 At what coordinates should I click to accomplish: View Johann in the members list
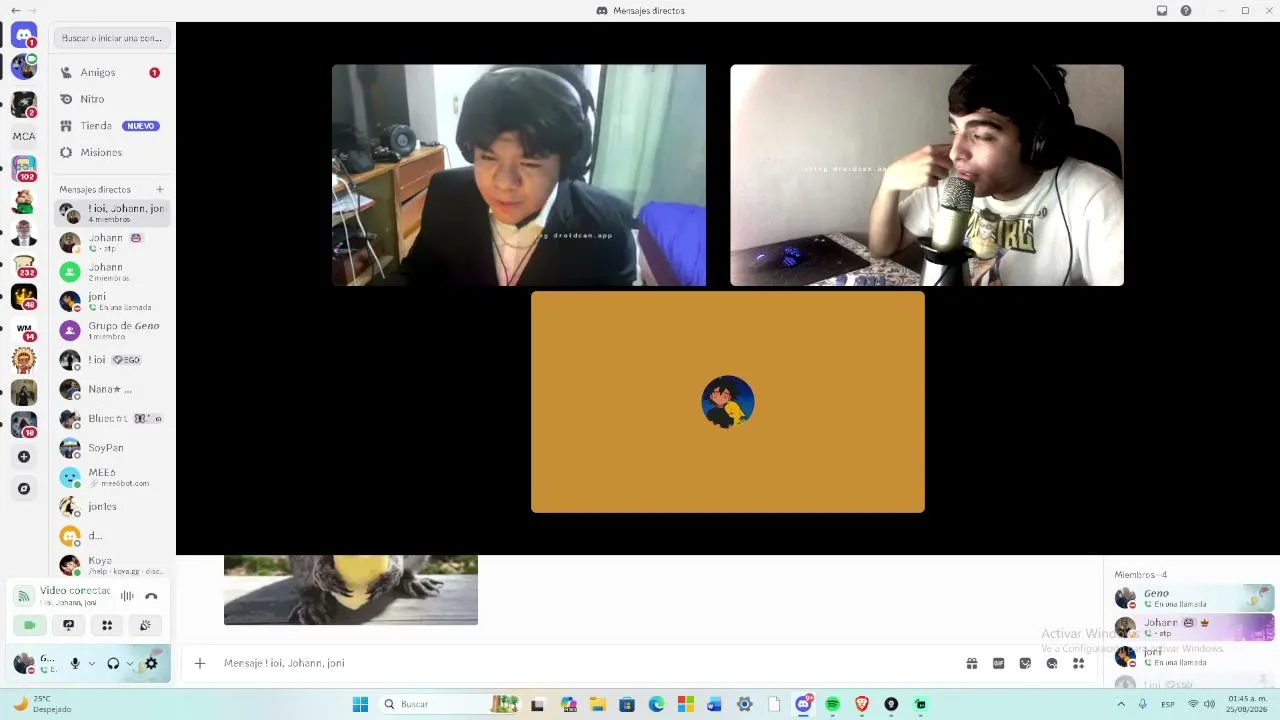[x=1194, y=627]
